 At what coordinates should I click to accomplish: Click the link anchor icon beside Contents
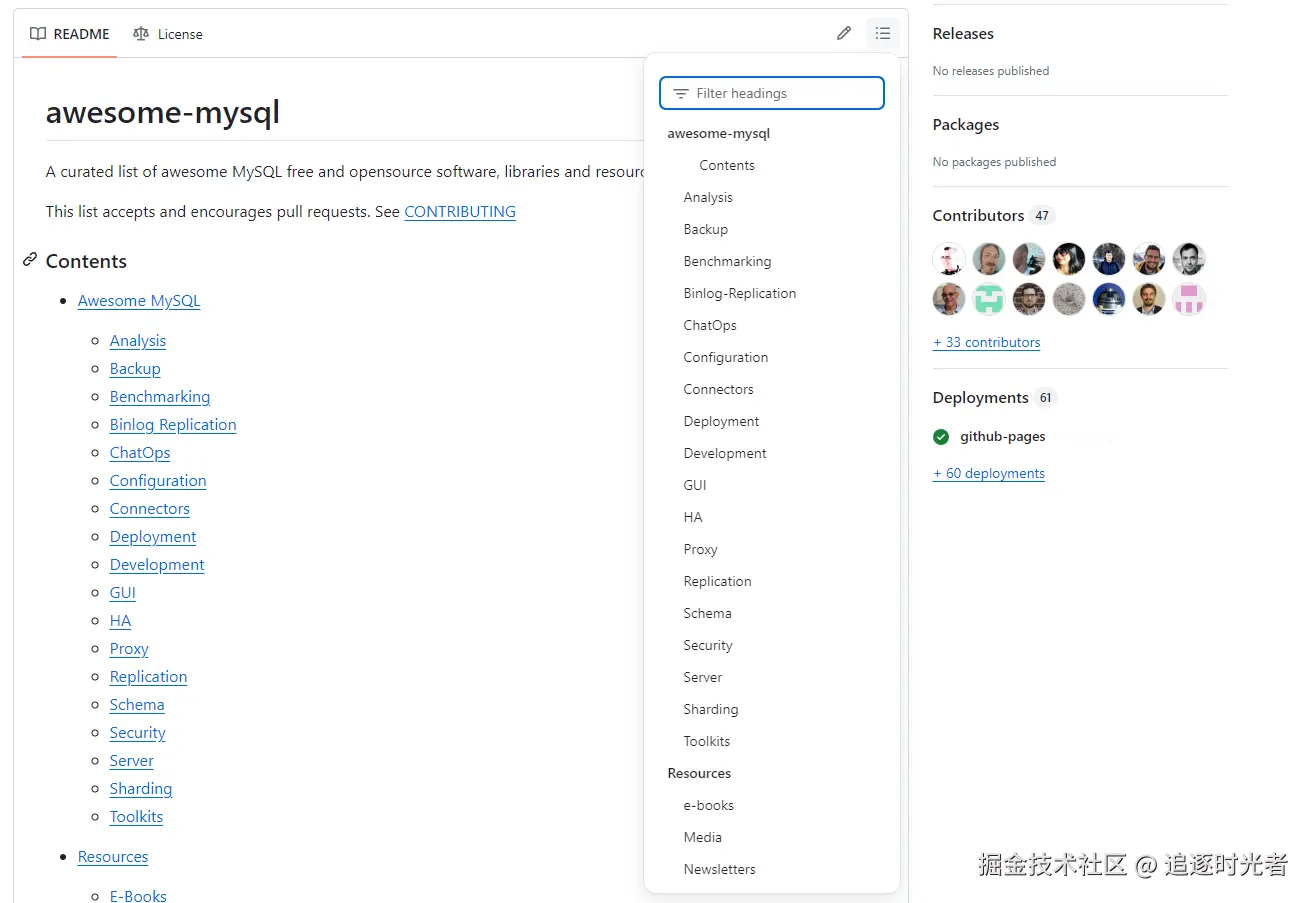tap(30, 260)
